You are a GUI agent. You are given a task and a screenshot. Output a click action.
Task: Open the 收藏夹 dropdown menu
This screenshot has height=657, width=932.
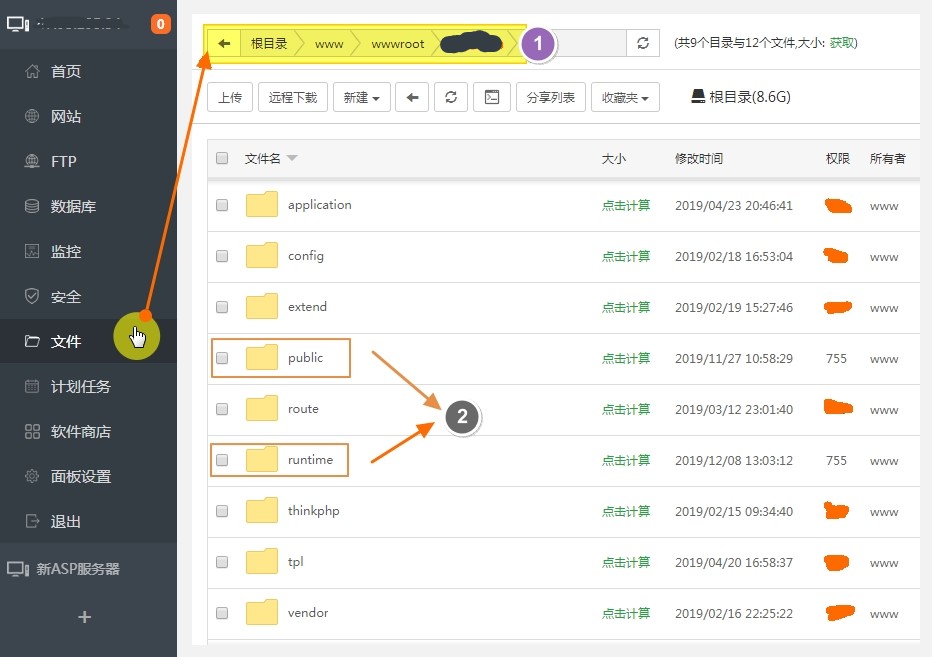coord(625,97)
